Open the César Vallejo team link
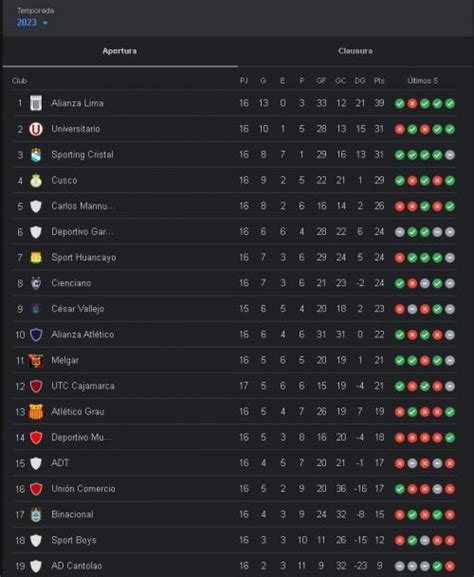This screenshot has height=577, width=474. tap(78, 309)
